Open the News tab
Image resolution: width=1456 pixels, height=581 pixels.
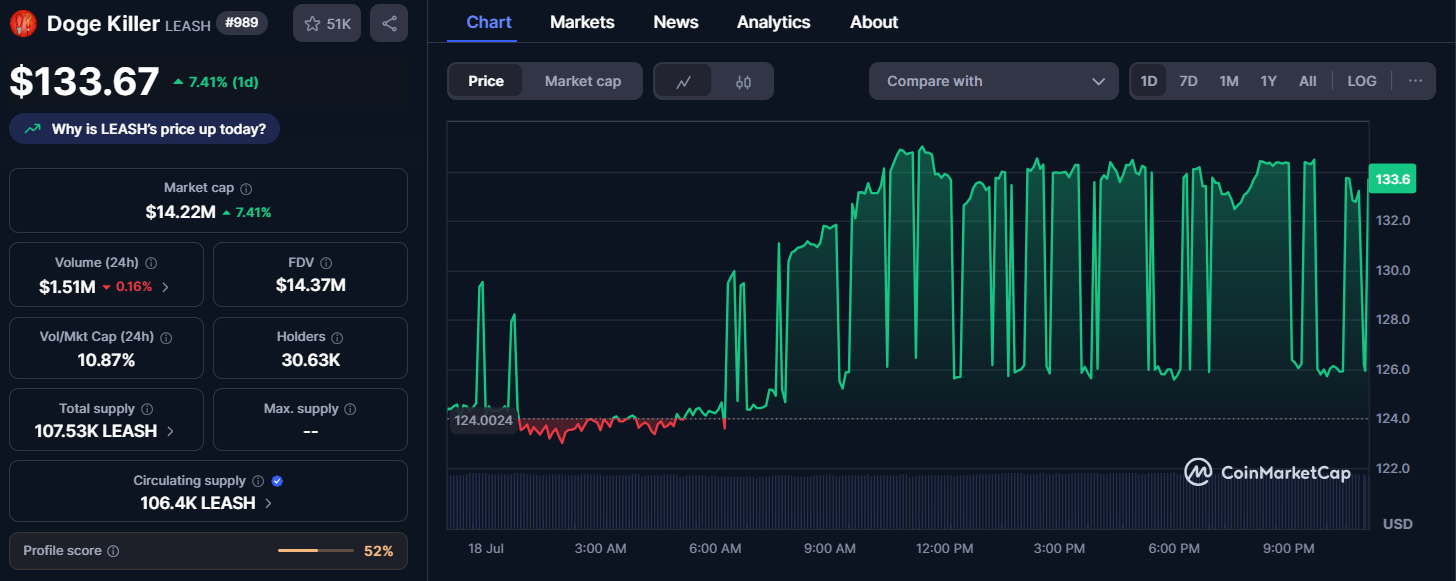tap(677, 22)
